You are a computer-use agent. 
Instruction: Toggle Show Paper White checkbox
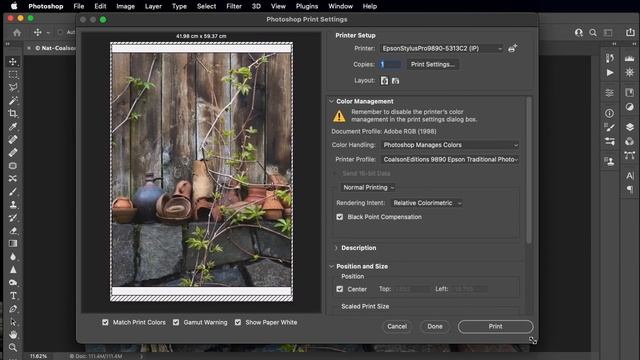238,322
